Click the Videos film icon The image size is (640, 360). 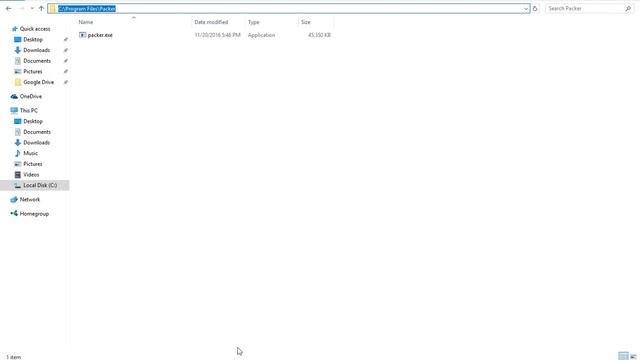(x=18, y=174)
